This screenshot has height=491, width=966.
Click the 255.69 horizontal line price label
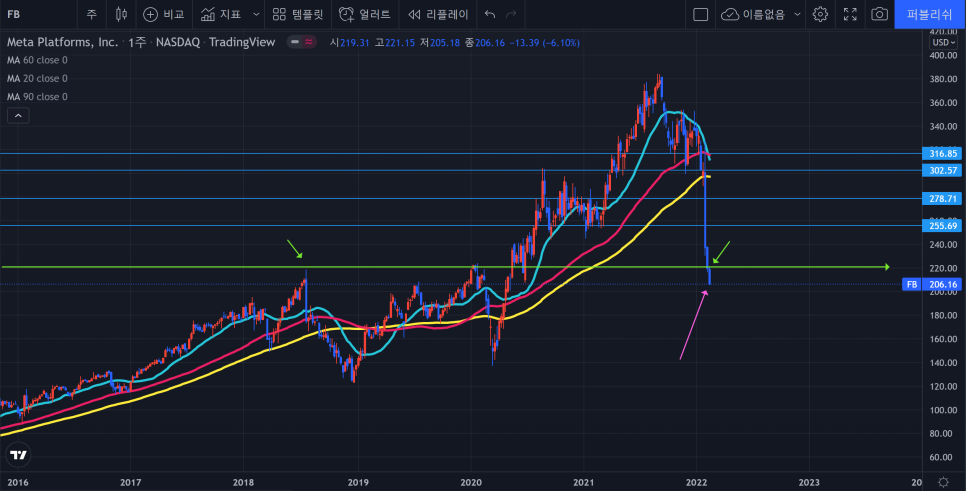click(943, 226)
